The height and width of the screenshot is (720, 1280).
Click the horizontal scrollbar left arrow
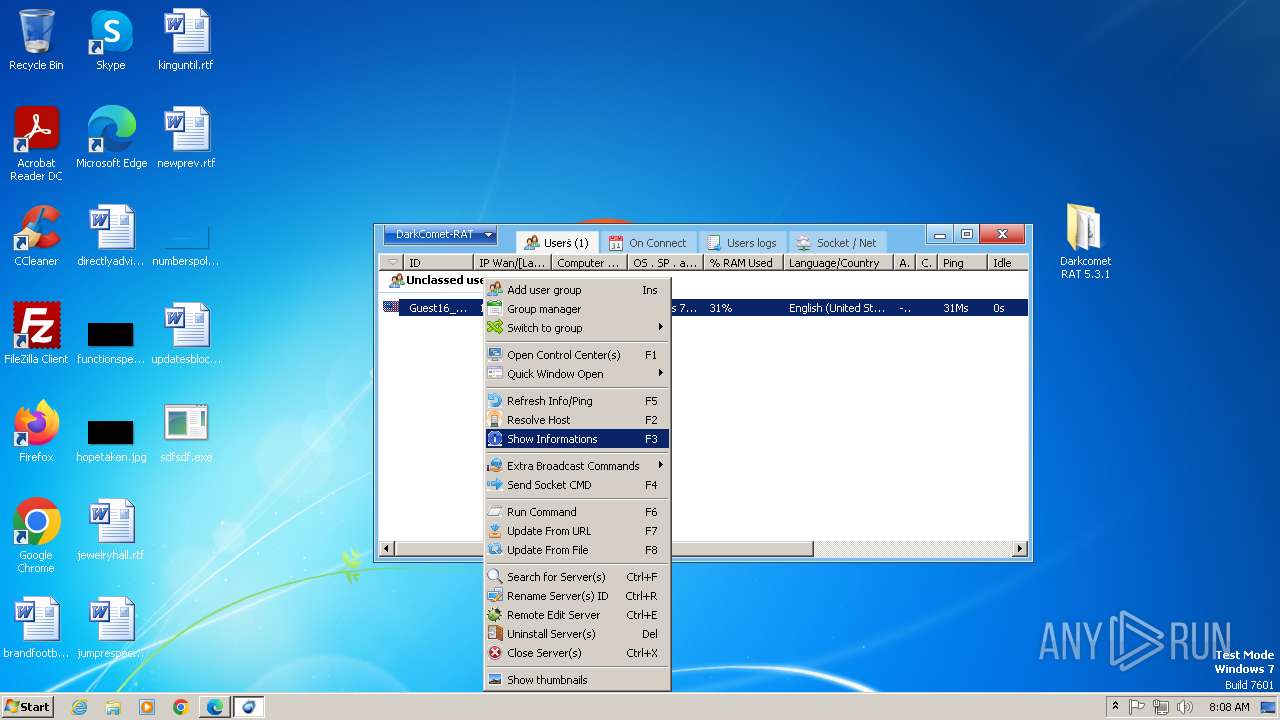(x=388, y=549)
